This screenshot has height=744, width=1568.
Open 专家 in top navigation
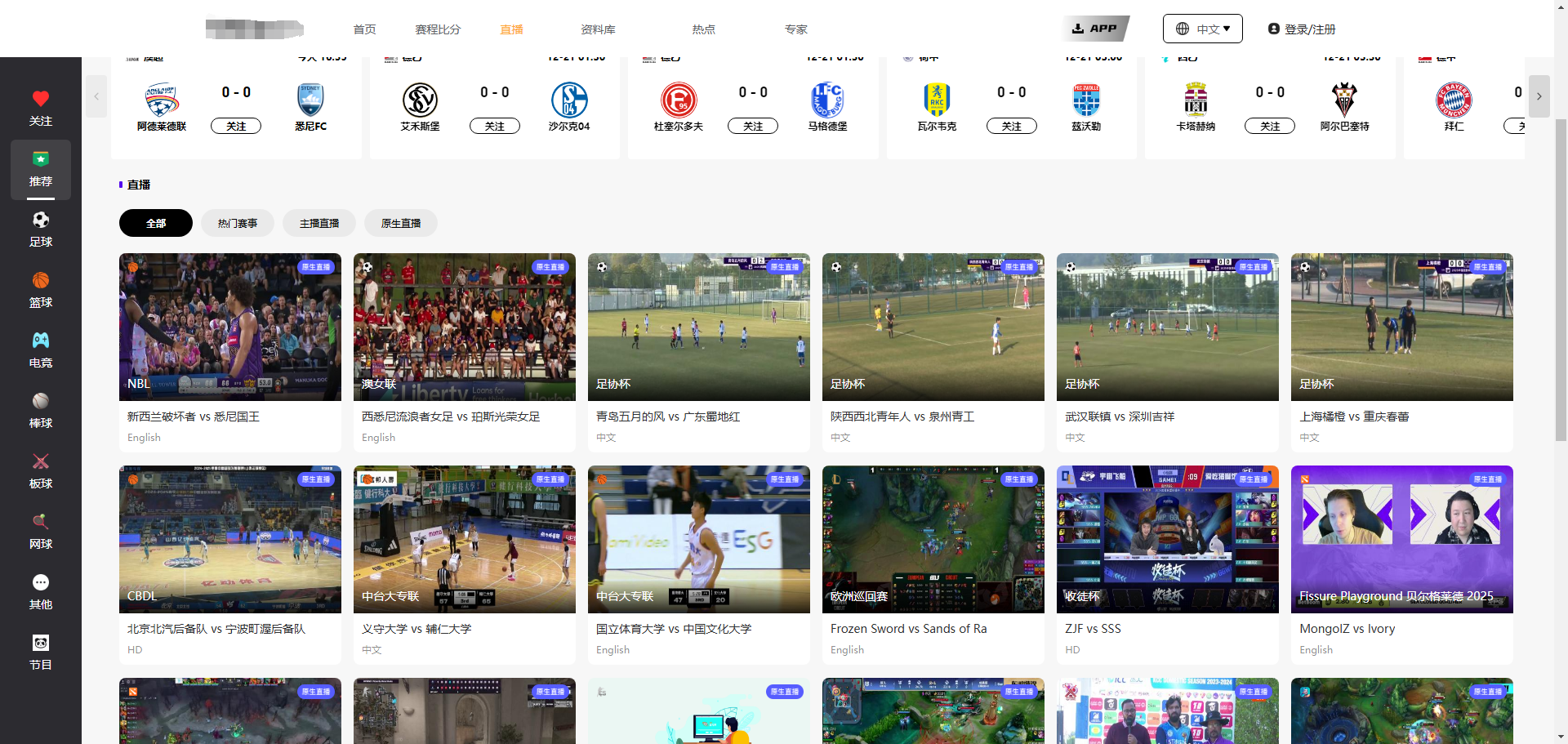click(795, 29)
